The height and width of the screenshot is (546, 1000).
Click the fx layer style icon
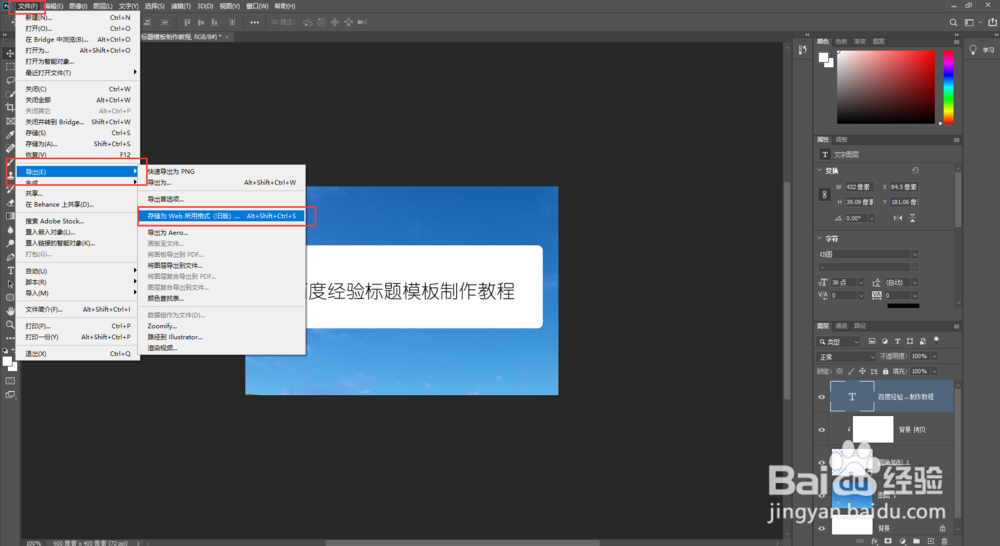click(x=874, y=541)
